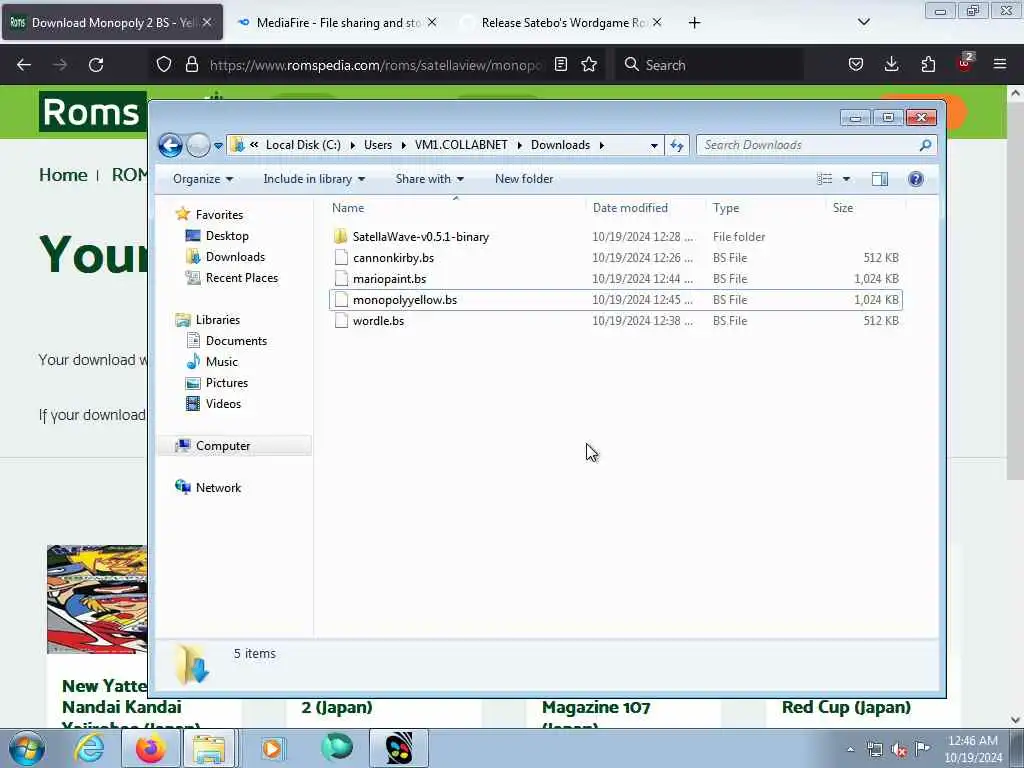This screenshot has width=1024, height=768.
Task: Open Downloads in navigation pane
Action: 235,257
